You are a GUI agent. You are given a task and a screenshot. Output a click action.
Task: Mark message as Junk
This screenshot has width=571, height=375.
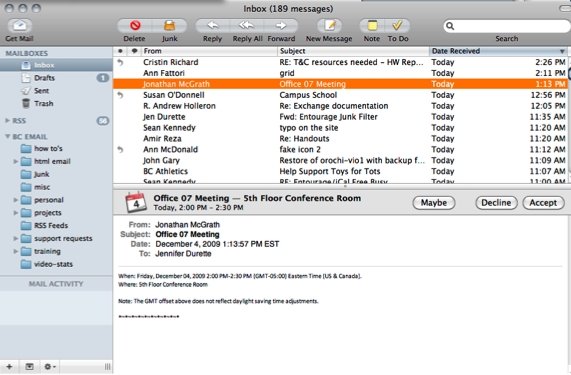click(169, 25)
